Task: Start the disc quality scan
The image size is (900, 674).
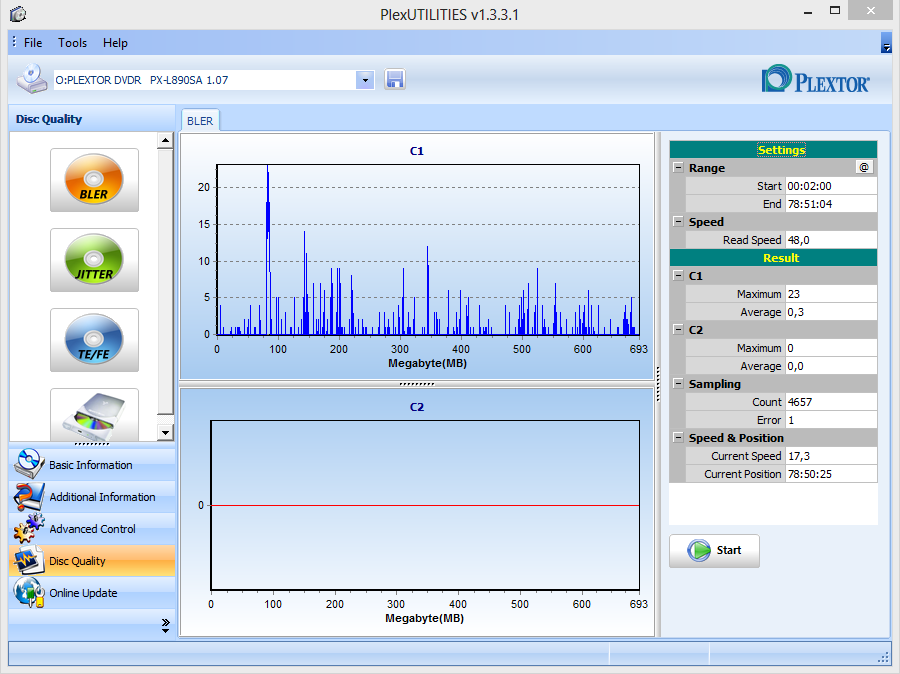Action: tap(714, 551)
